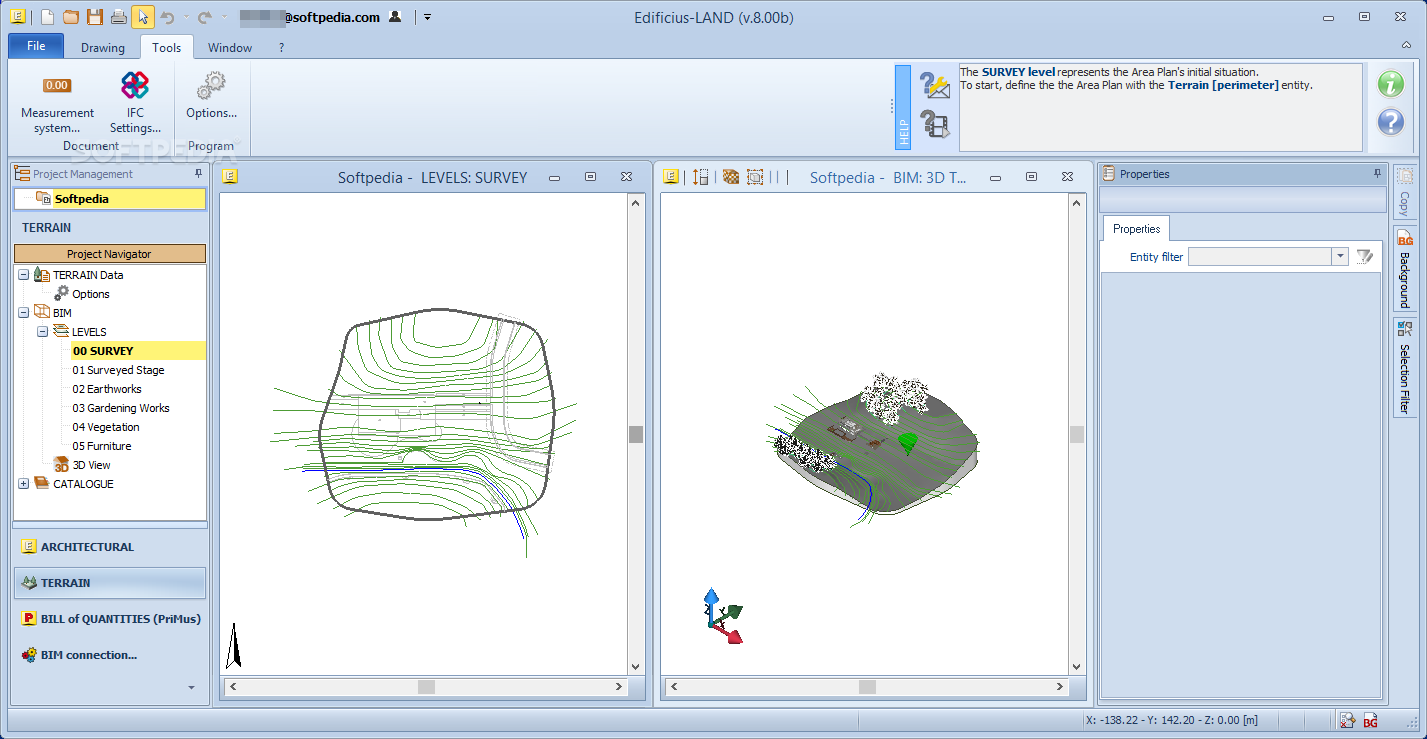
Task: Click the XYZ axis gizmo in 3D view
Action: [x=723, y=615]
